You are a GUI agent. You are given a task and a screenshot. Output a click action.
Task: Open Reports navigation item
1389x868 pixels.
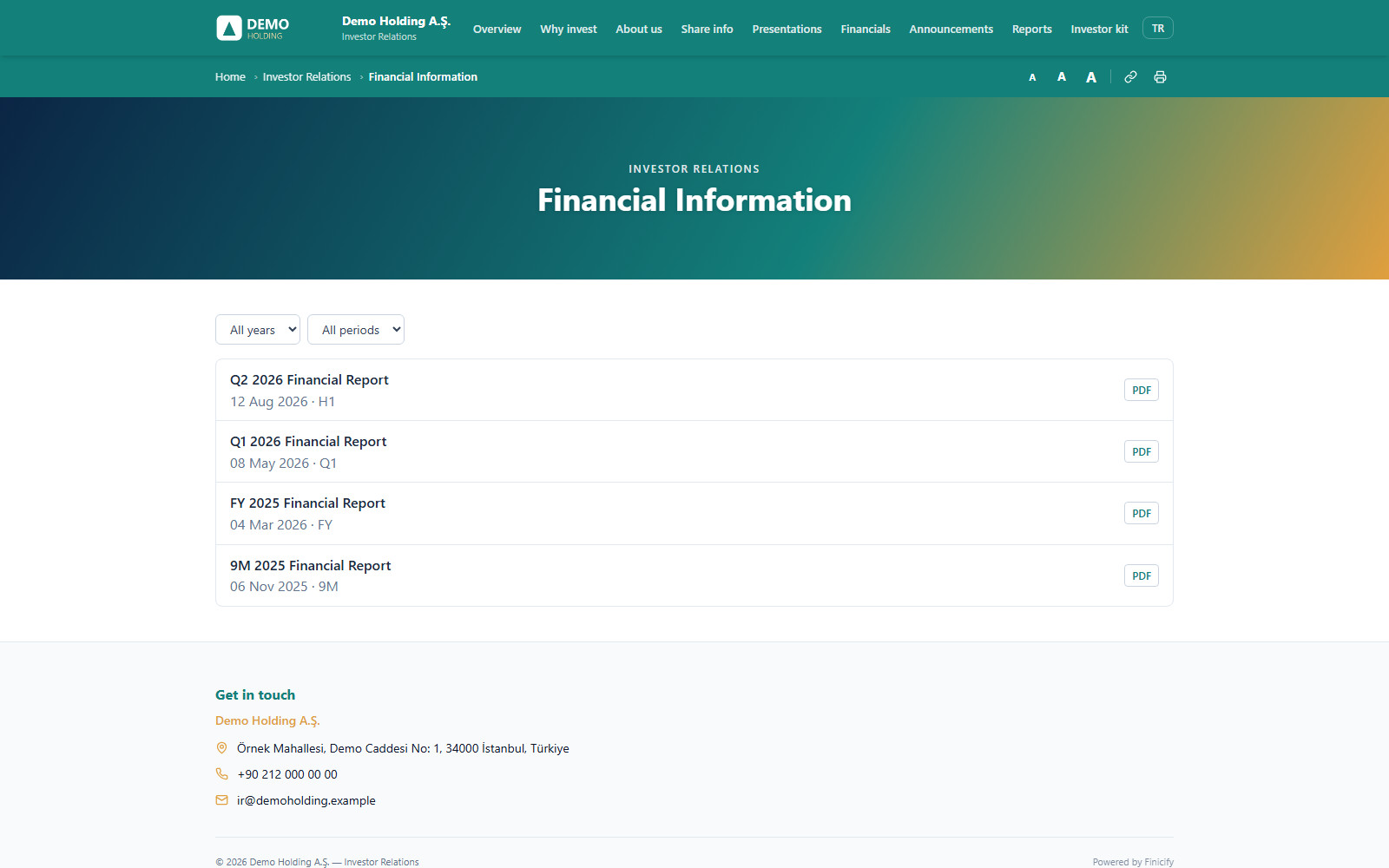point(1032,29)
